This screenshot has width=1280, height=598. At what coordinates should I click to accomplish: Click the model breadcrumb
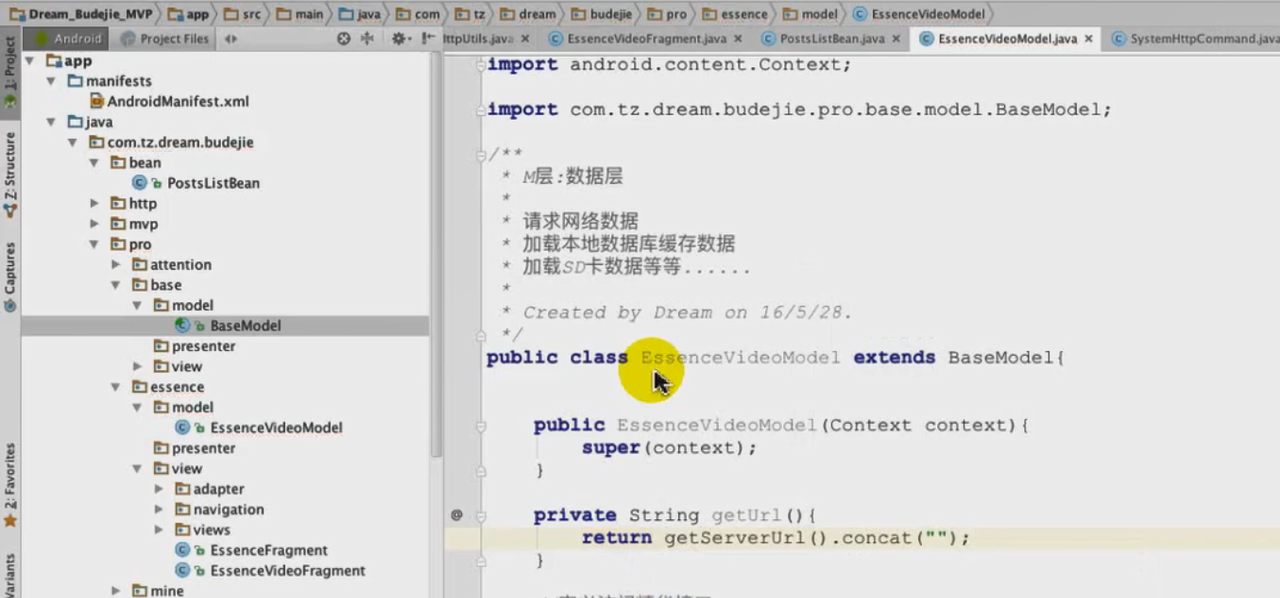811,14
